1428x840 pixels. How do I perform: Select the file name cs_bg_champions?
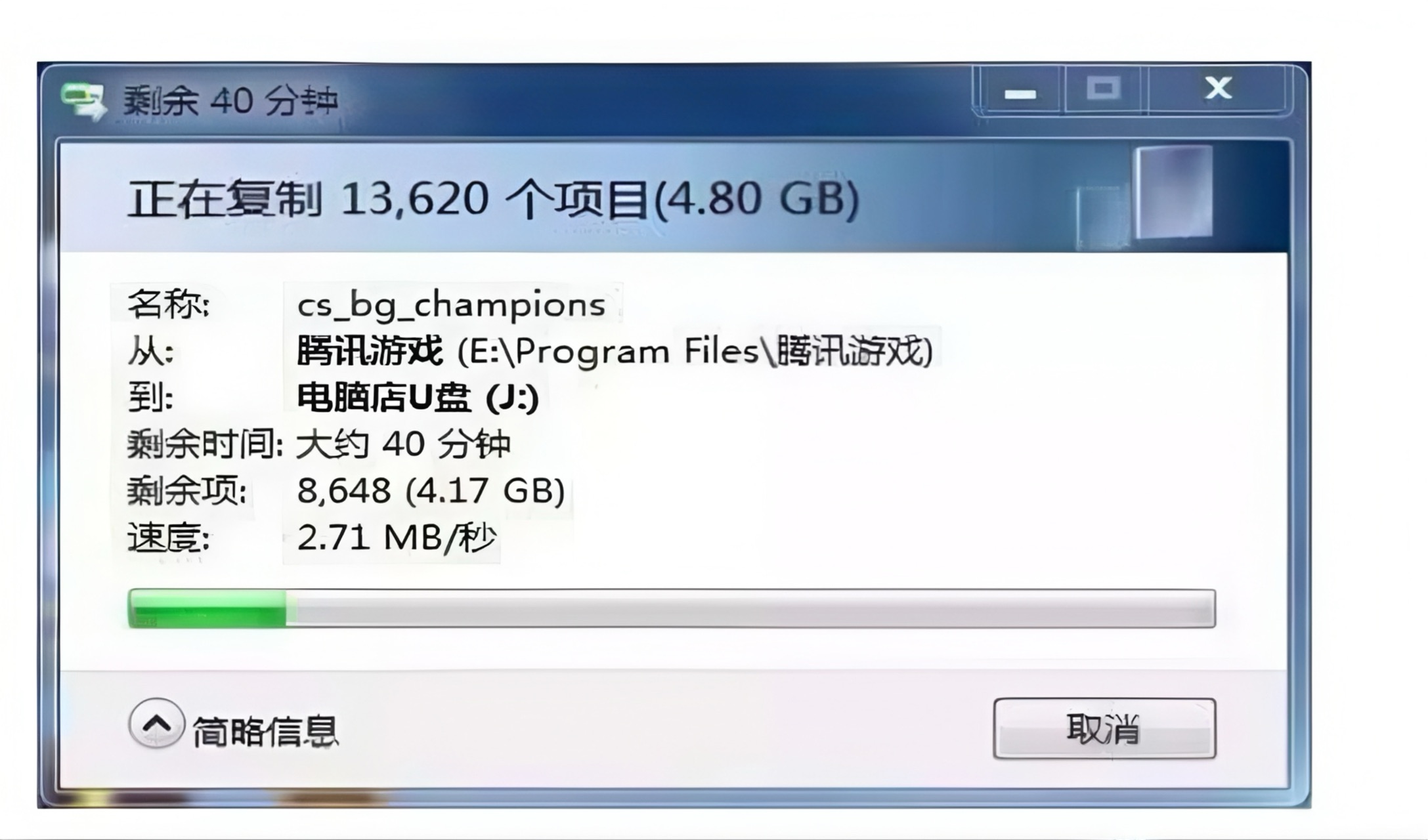pos(451,304)
